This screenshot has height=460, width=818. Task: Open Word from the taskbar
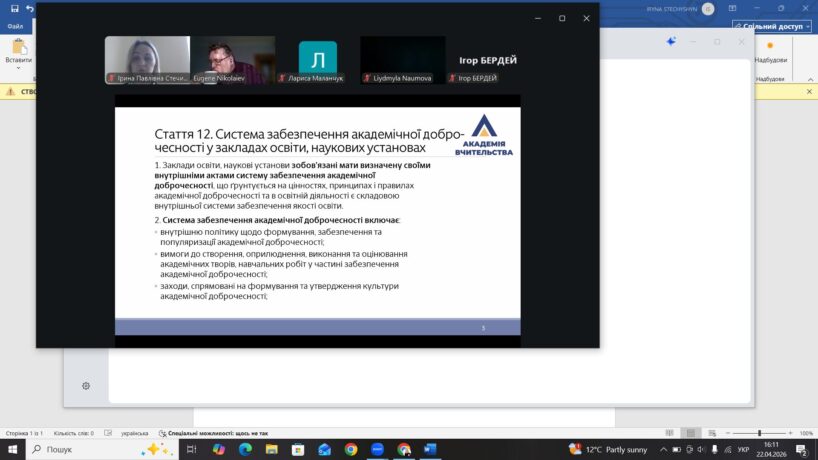(x=430, y=450)
